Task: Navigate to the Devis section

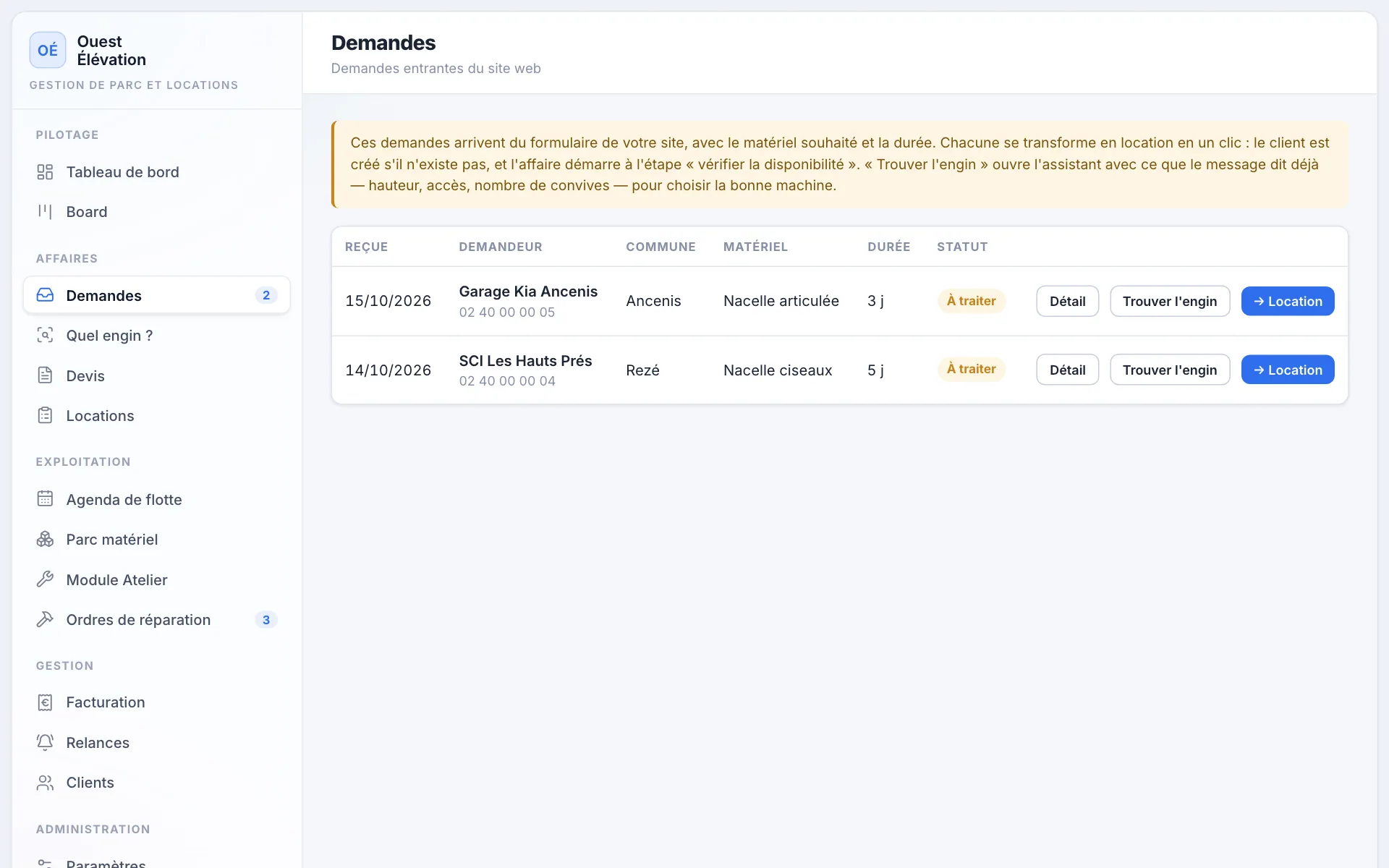Action: point(157,375)
